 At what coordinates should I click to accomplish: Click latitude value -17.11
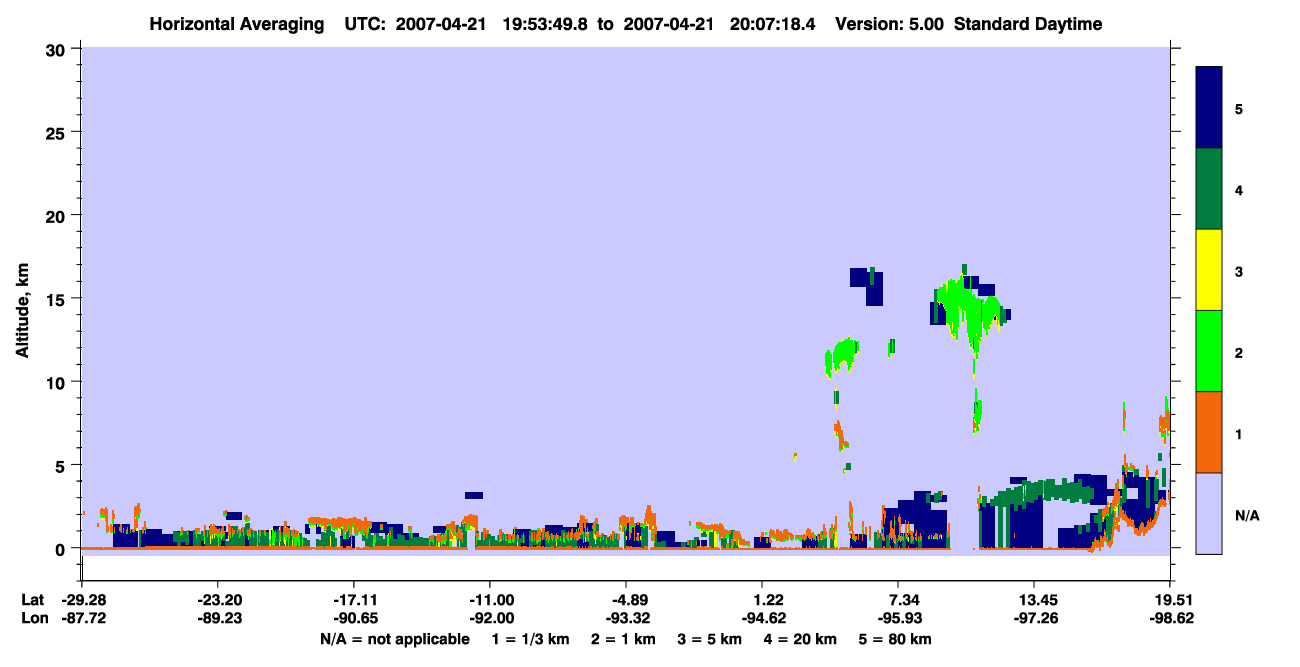click(x=354, y=600)
